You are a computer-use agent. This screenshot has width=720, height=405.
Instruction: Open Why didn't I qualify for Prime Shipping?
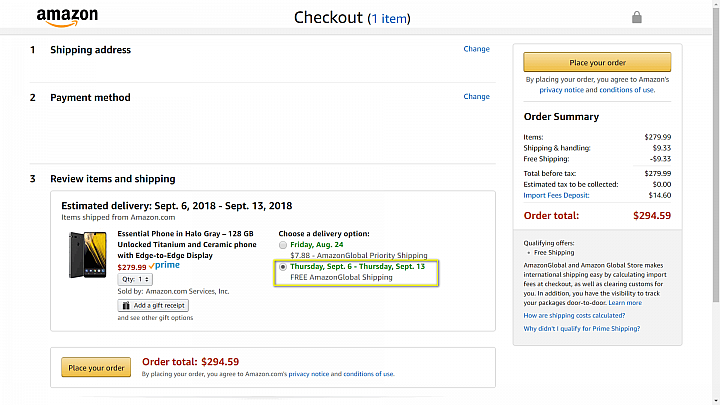[581, 328]
